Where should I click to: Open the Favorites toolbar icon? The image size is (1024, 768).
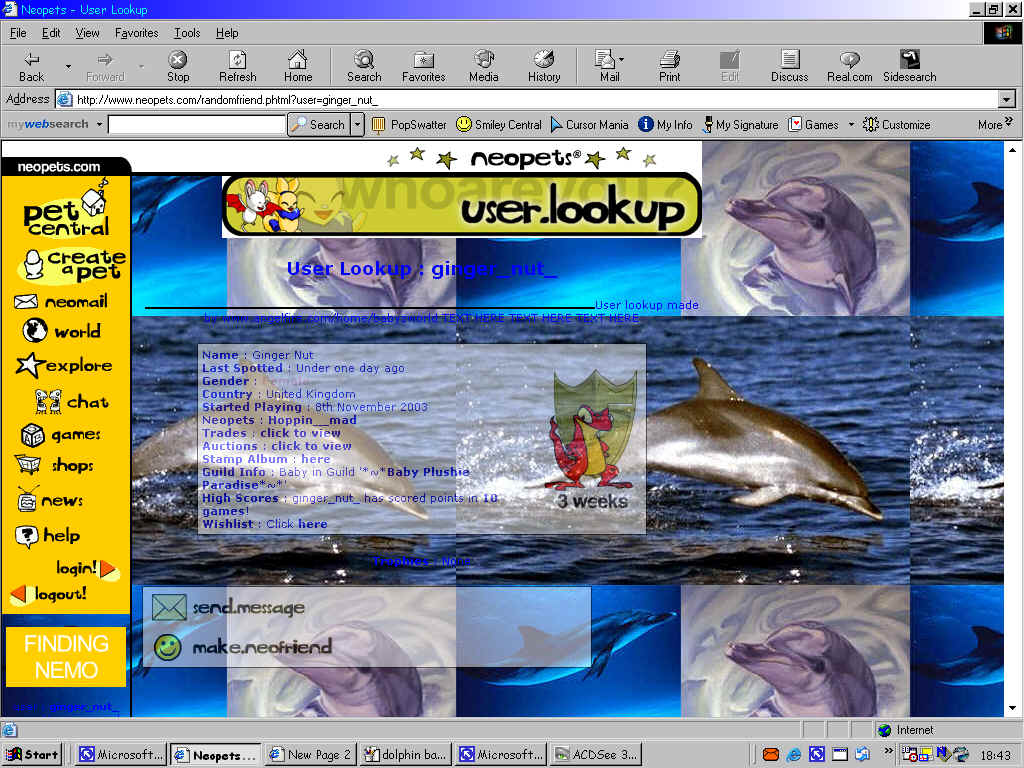423,61
